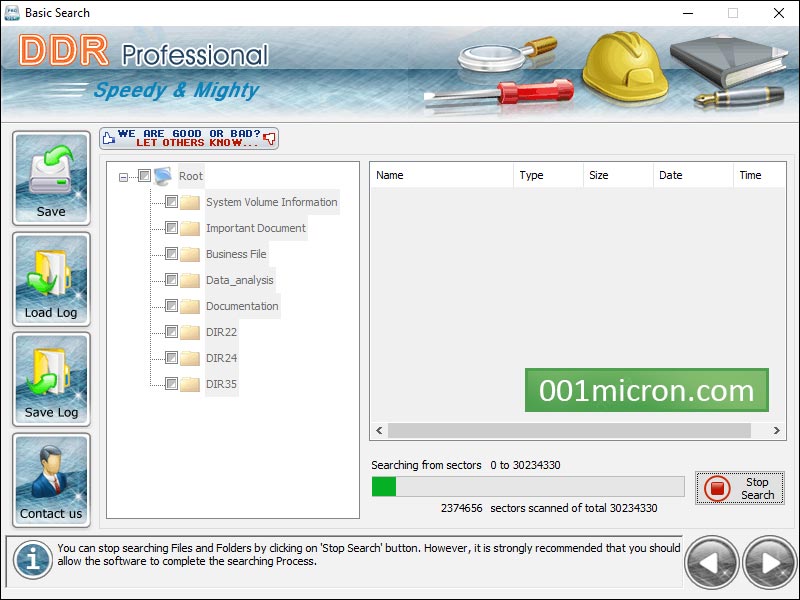Image resolution: width=800 pixels, height=600 pixels.
Task: Enable the checkbox for Important Document
Action: point(172,228)
